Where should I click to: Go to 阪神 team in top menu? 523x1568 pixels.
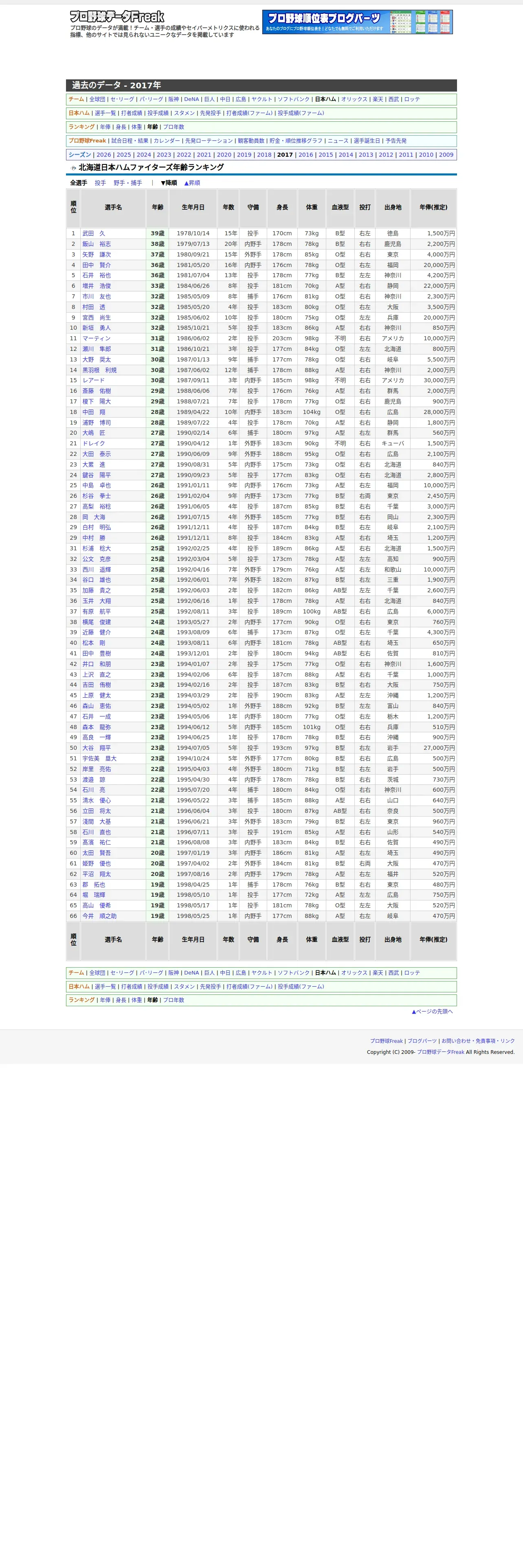pos(174,99)
